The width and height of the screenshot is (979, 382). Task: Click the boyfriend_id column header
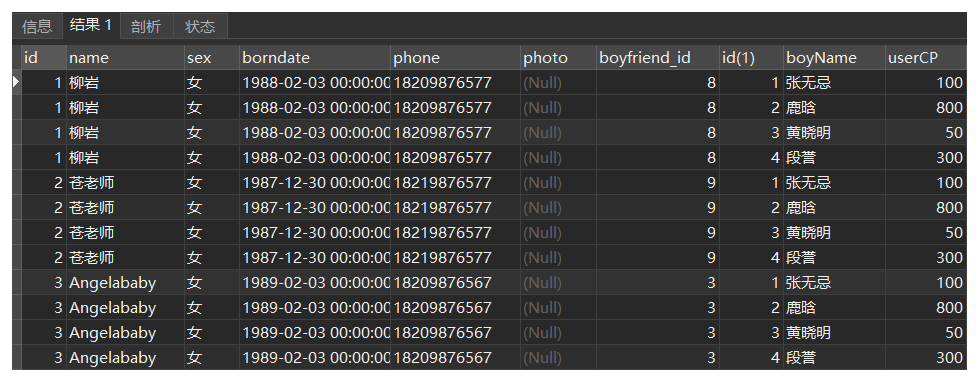pos(657,57)
